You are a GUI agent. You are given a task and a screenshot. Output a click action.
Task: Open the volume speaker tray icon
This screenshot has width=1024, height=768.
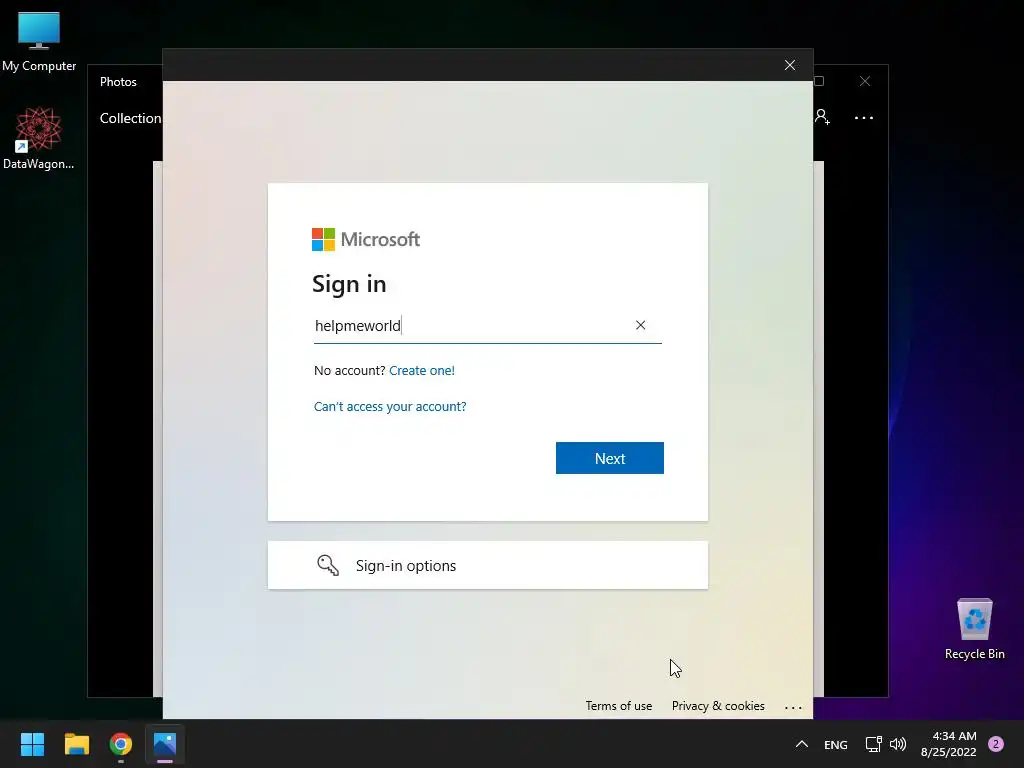(x=898, y=744)
